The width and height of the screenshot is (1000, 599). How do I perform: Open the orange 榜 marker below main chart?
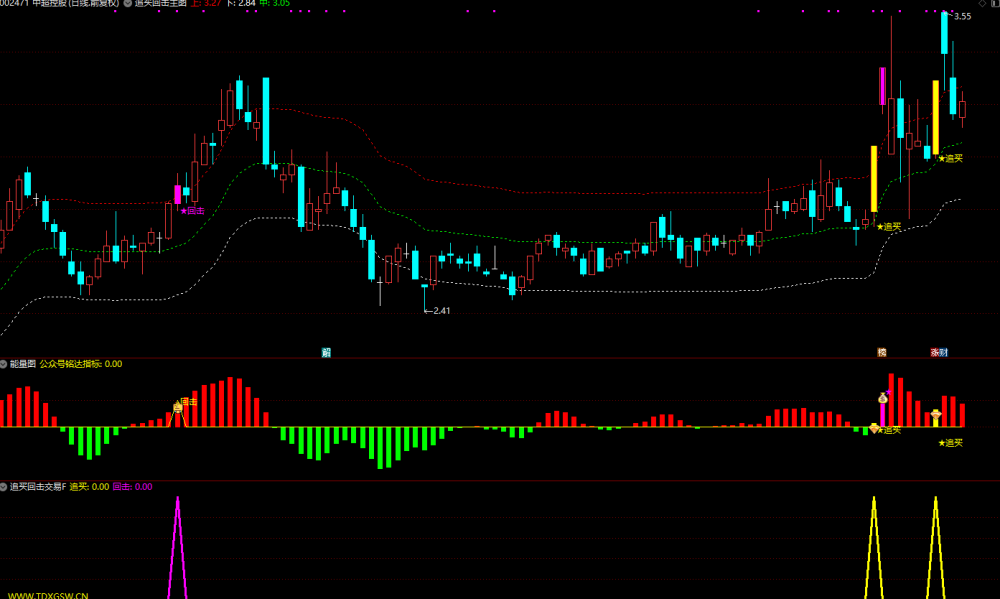(x=882, y=352)
